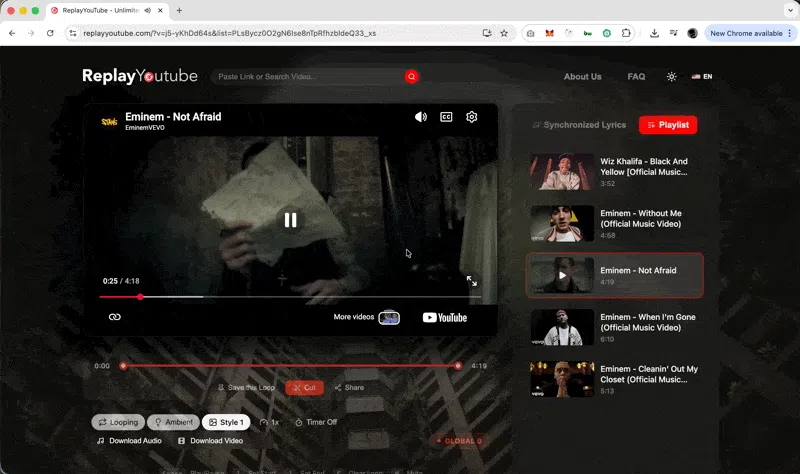Click the screenshot camera extension icon
800x474 pixels.
(x=531, y=33)
